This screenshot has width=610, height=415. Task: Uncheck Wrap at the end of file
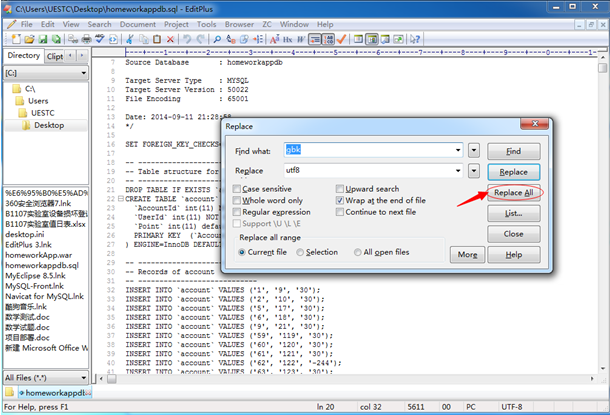point(341,200)
